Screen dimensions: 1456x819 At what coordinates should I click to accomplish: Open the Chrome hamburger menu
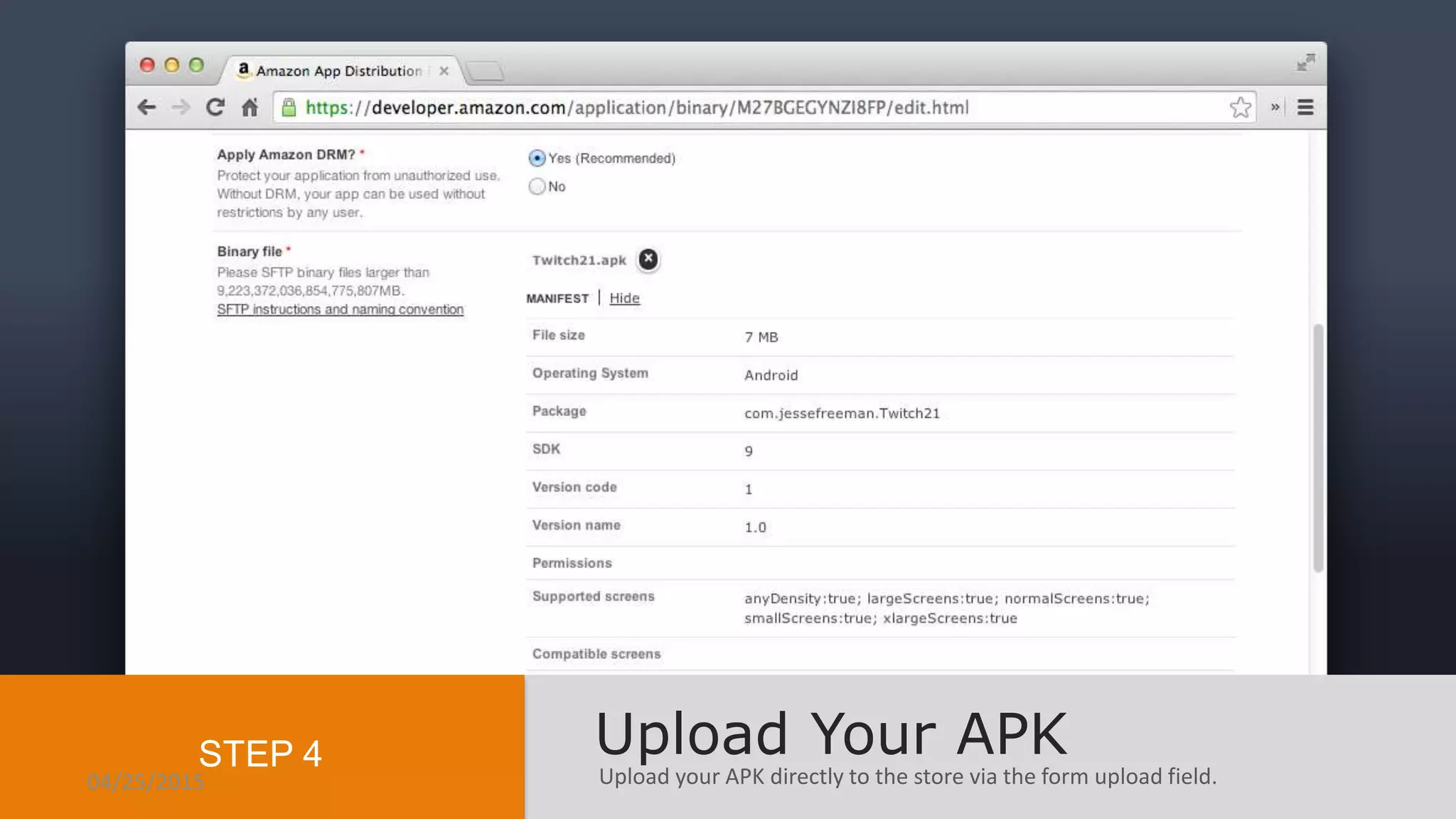click(1305, 107)
